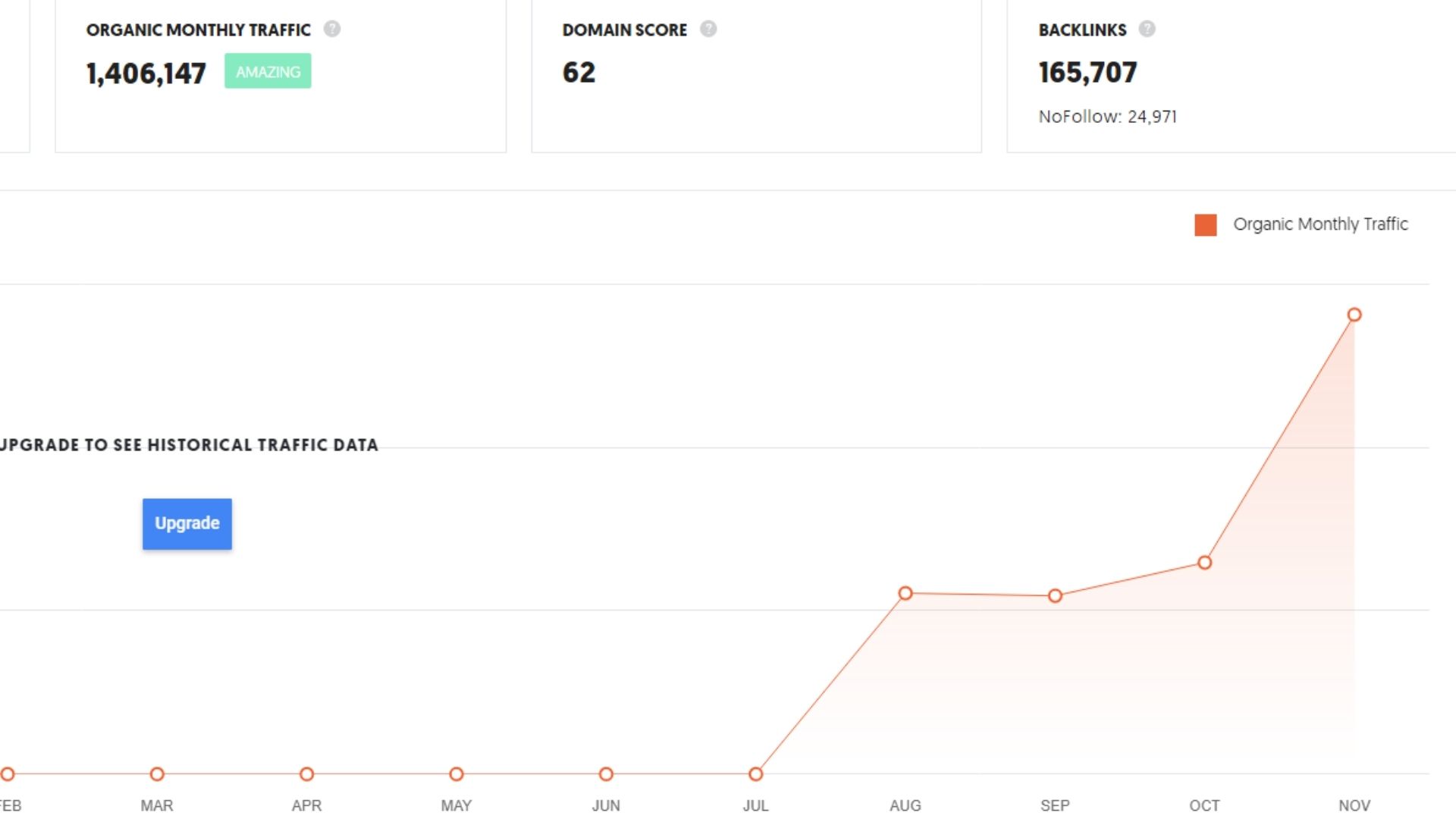Viewport: 1456px width, 819px height.
Task: Click the MAR data point marker
Action: (157, 774)
